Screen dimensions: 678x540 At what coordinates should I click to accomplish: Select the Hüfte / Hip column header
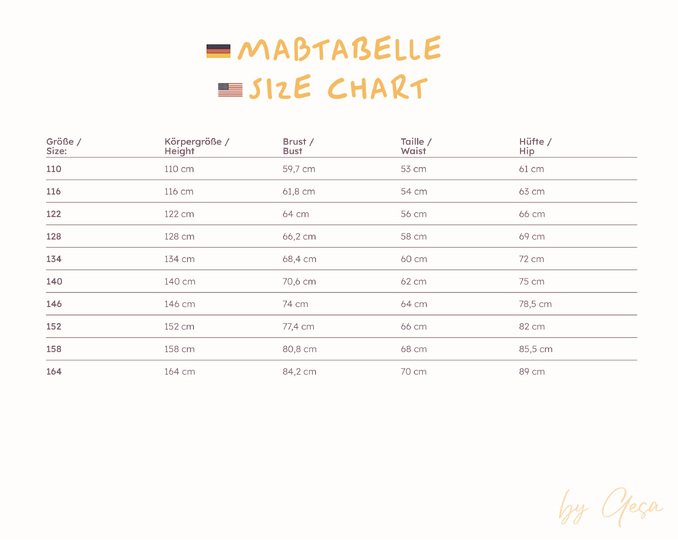[x=535, y=146]
